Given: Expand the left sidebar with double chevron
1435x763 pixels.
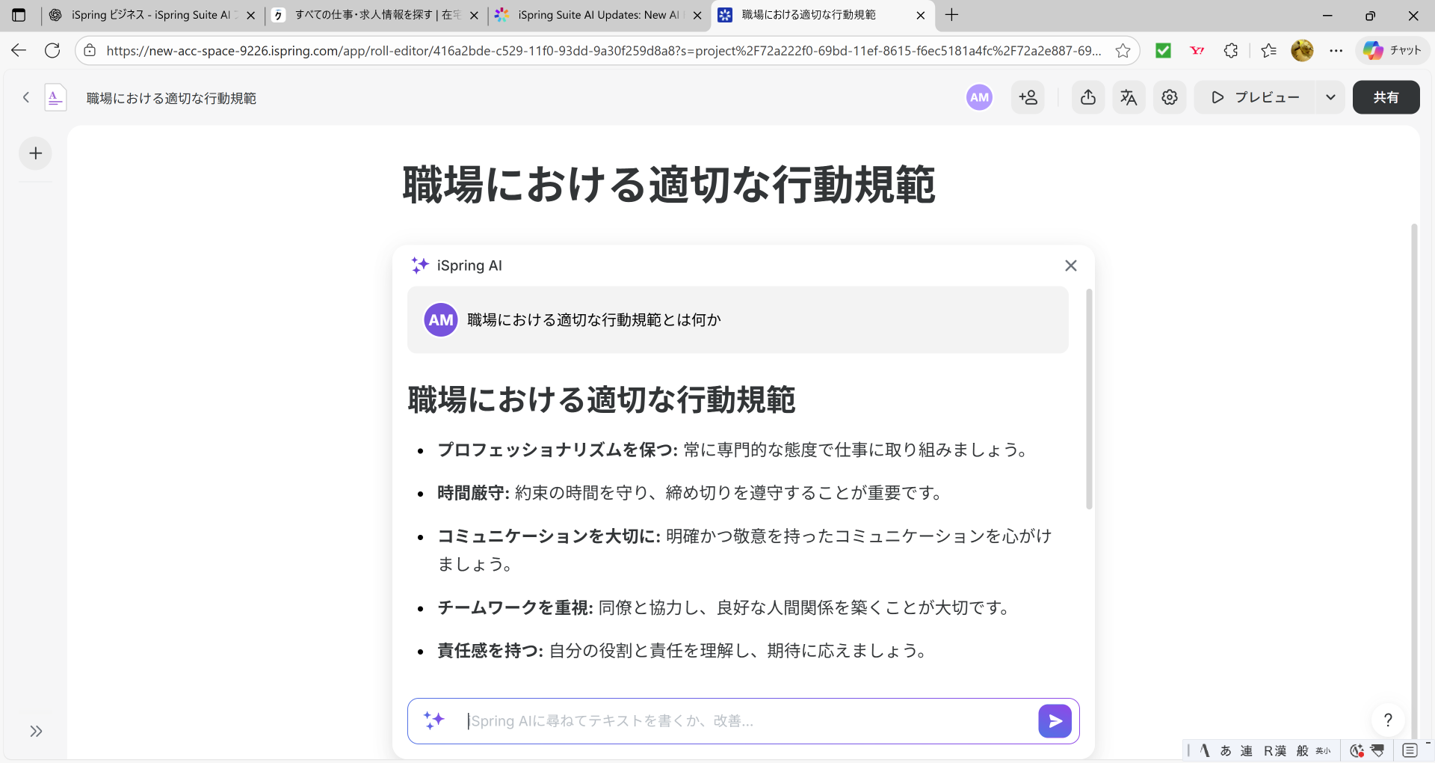Looking at the screenshot, I should coord(36,731).
